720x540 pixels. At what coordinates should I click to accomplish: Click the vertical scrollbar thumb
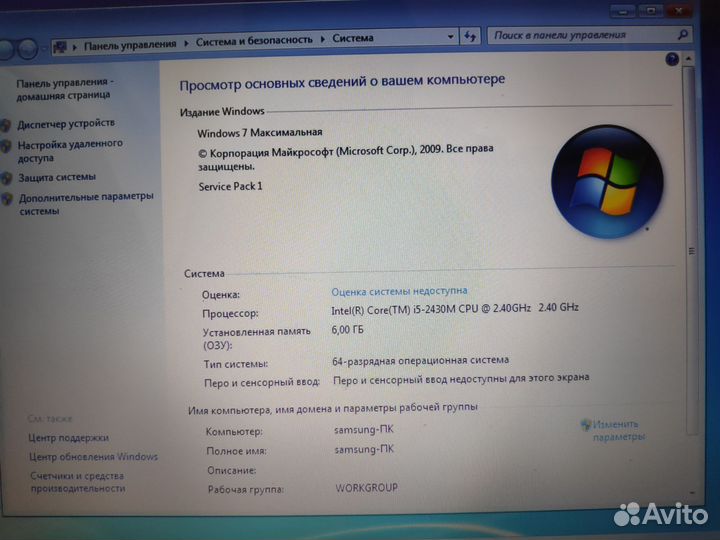point(691,250)
